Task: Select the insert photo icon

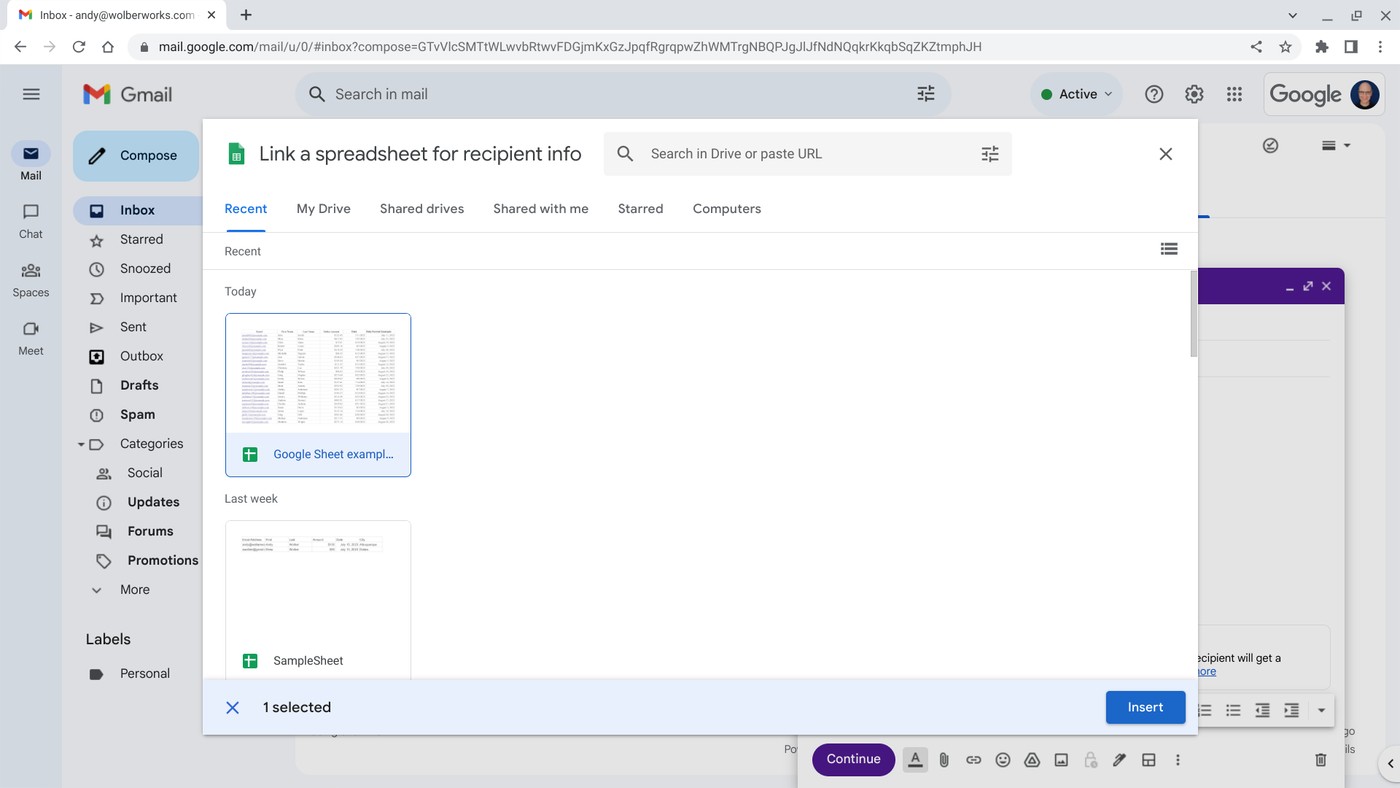Action: (1060, 760)
